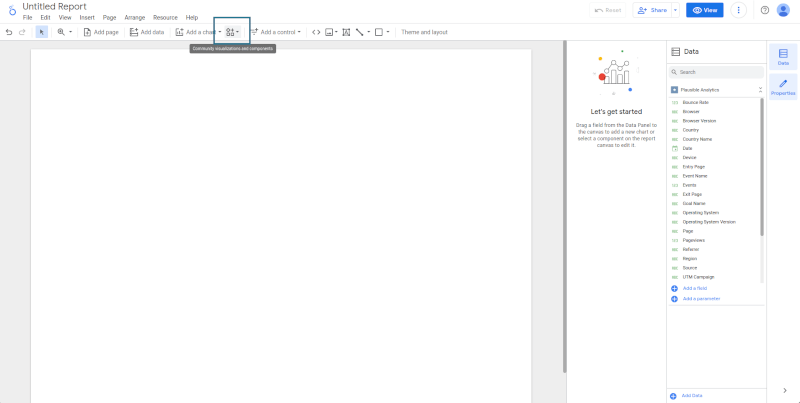Click the Add a parameter link
800x403 pixels.
pyautogui.click(x=702, y=299)
